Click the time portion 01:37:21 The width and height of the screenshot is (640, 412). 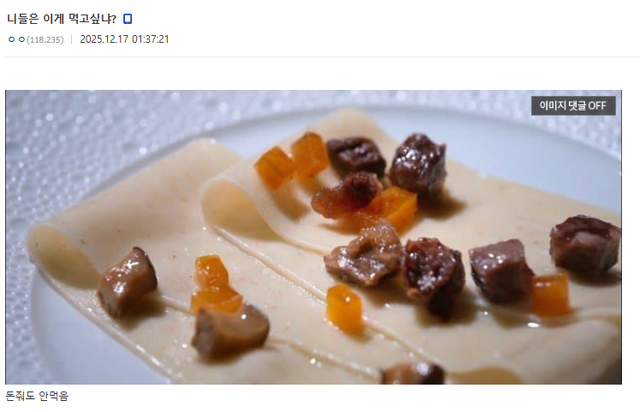[x=150, y=39]
